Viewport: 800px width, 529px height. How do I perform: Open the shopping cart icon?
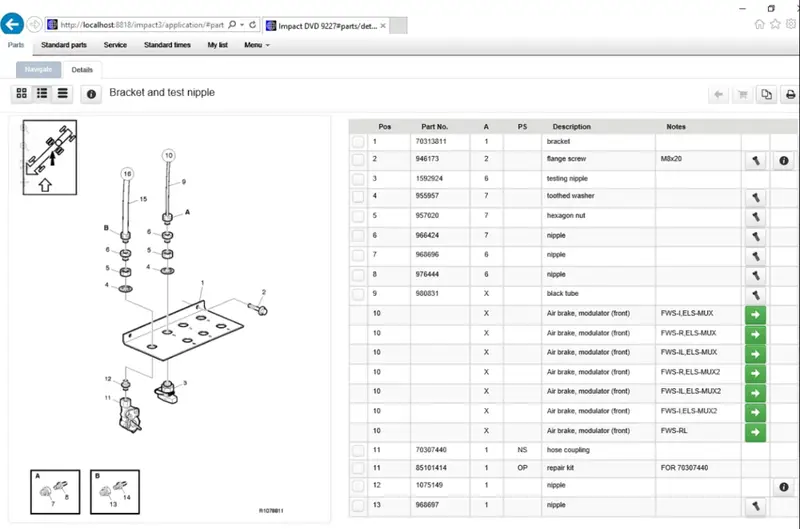742,94
